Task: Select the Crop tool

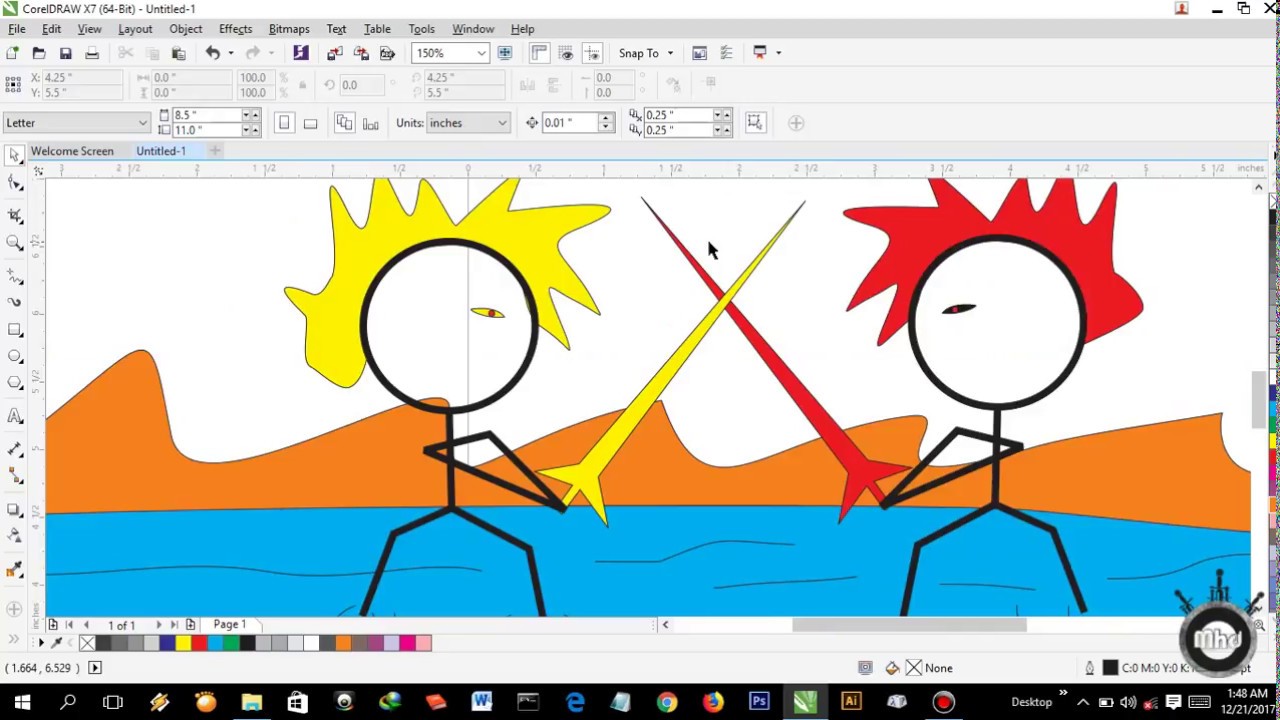Action: click(14, 215)
